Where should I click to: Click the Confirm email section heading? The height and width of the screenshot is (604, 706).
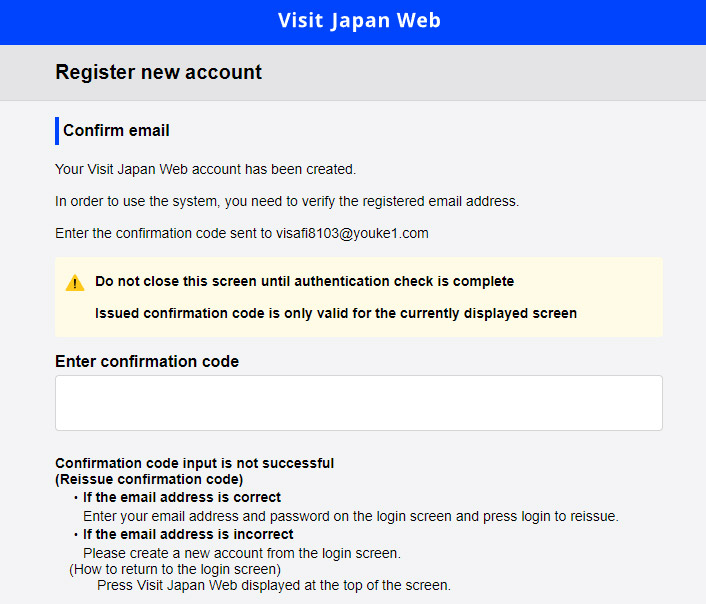pyautogui.click(x=116, y=131)
